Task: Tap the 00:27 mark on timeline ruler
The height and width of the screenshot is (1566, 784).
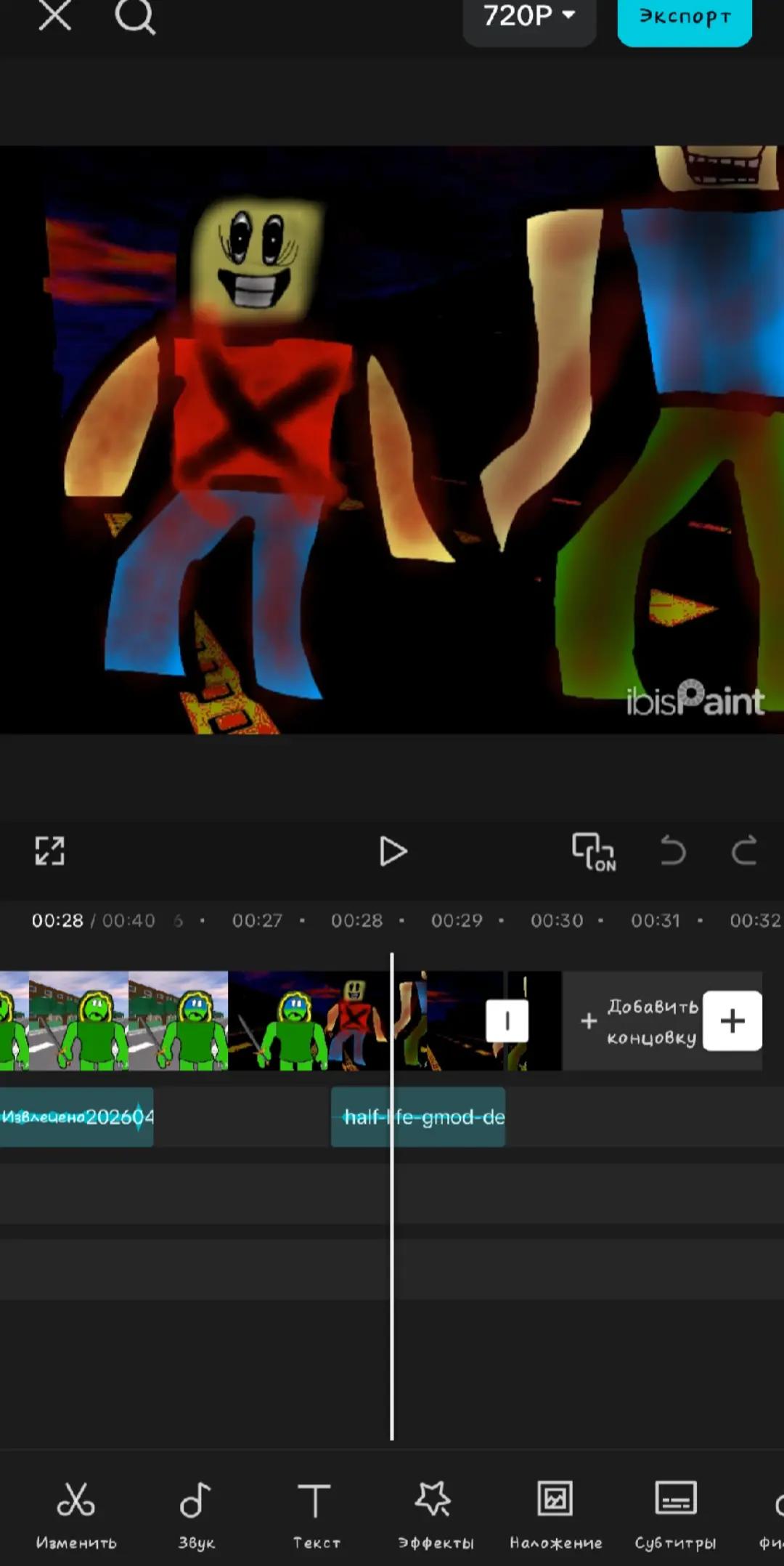Action: 257,920
